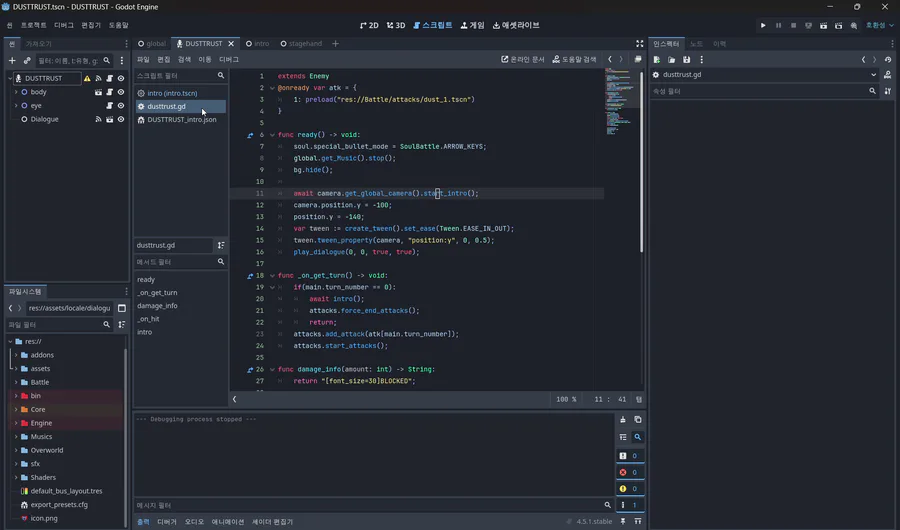
Task: Switch to 2D workspace
Action: 369,25
